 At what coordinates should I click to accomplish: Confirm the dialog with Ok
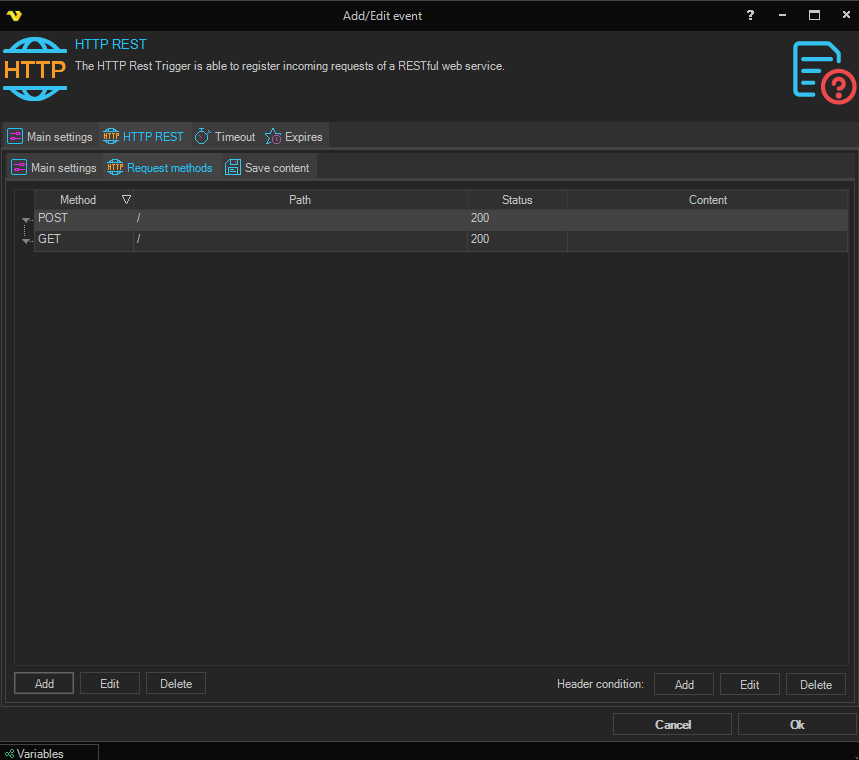[796, 724]
